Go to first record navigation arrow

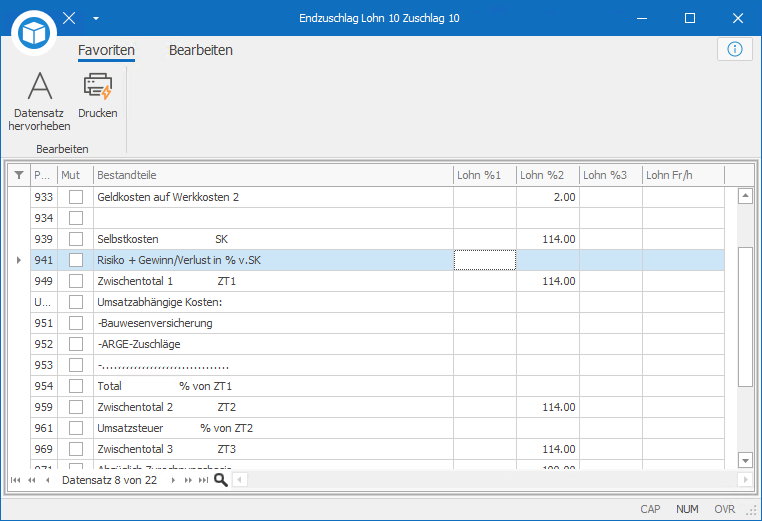[16, 480]
